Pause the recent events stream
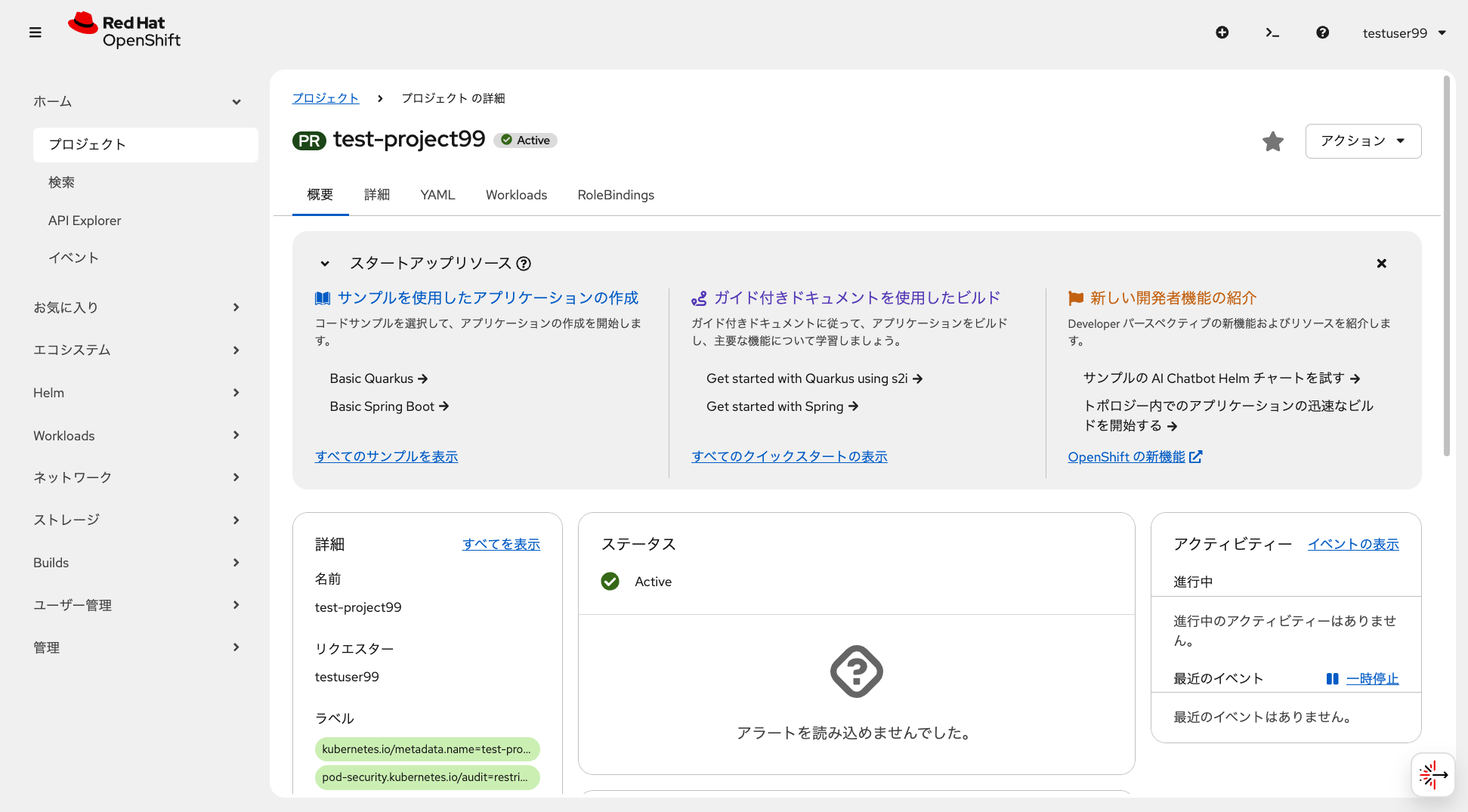This screenshot has height=812, width=1468. coord(1372,678)
